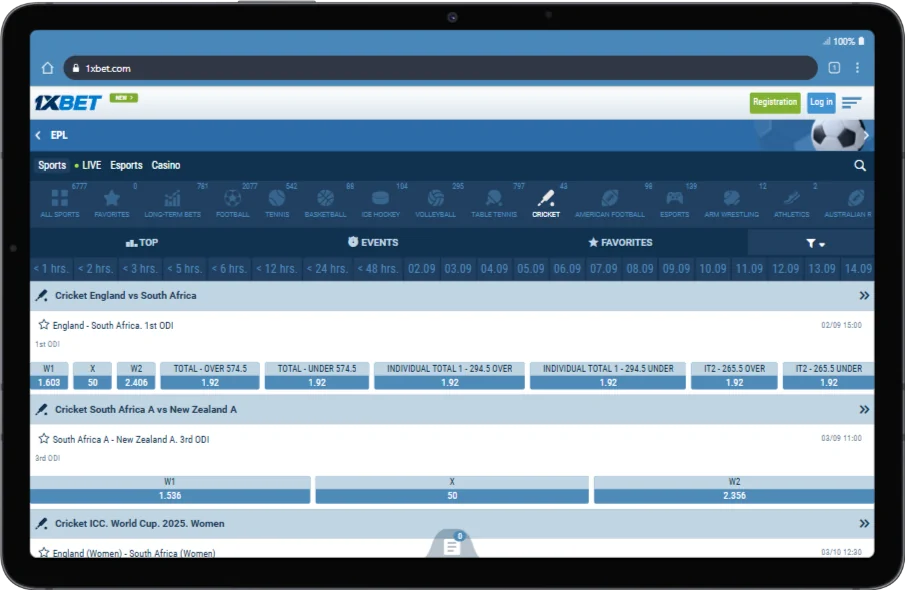905x590 pixels.
Task: Click the search magnifier icon
Action: (x=860, y=166)
